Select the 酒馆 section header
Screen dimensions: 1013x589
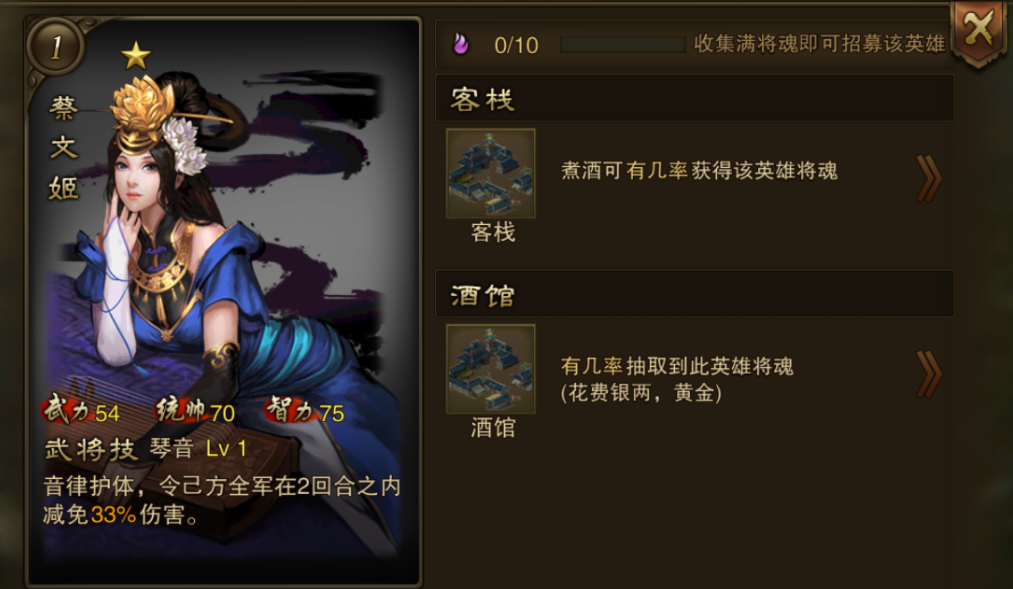[x=694, y=294]
